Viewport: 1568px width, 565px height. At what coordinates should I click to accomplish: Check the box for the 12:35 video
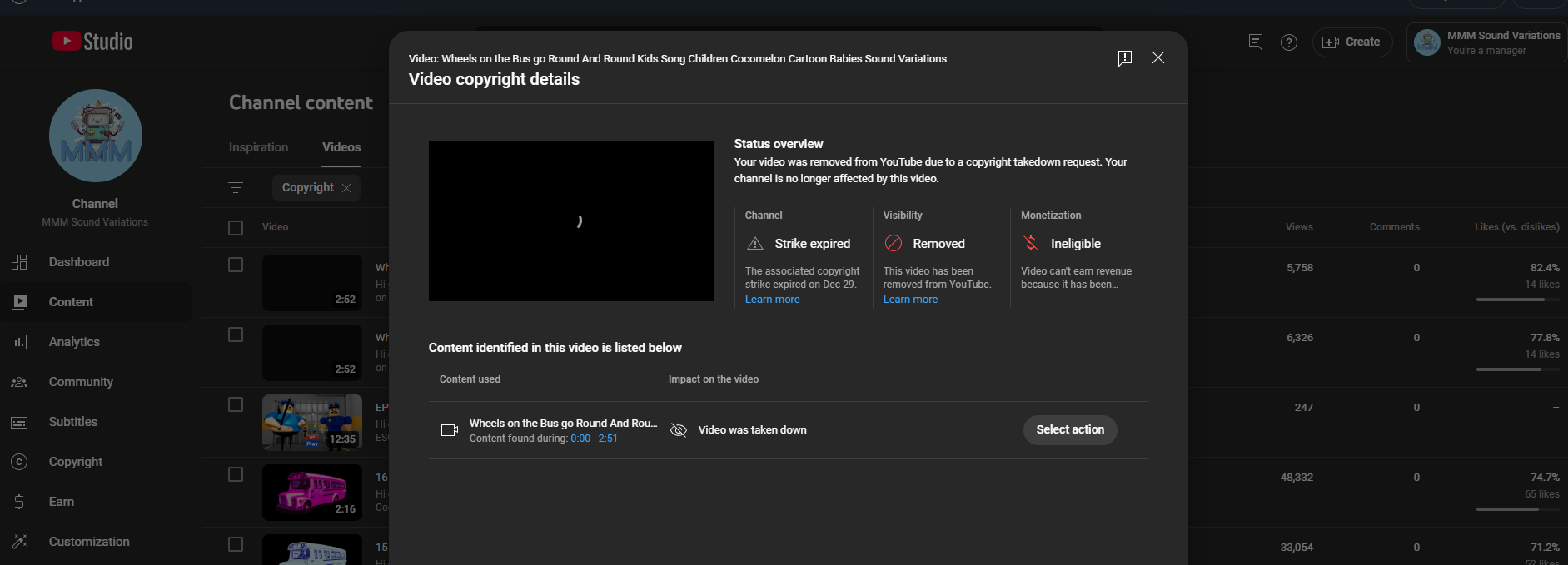pyautogui.click(x=236, y=404)
